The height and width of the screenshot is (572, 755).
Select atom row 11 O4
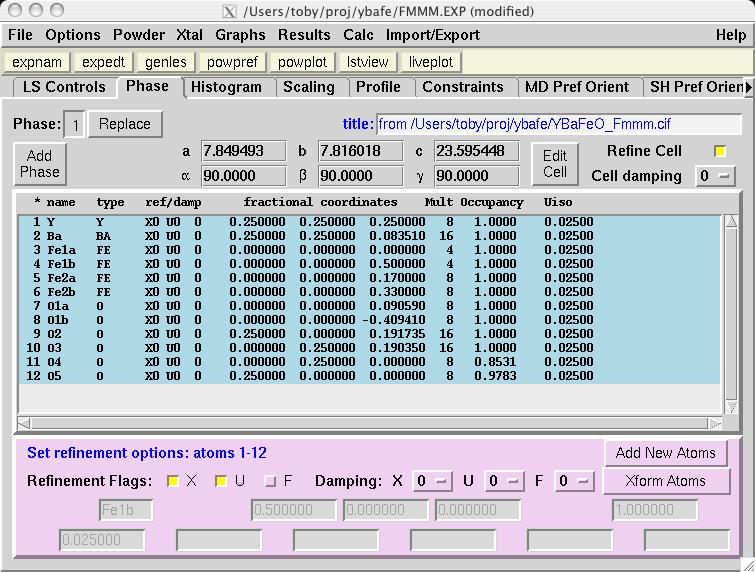tap(369, 362)
